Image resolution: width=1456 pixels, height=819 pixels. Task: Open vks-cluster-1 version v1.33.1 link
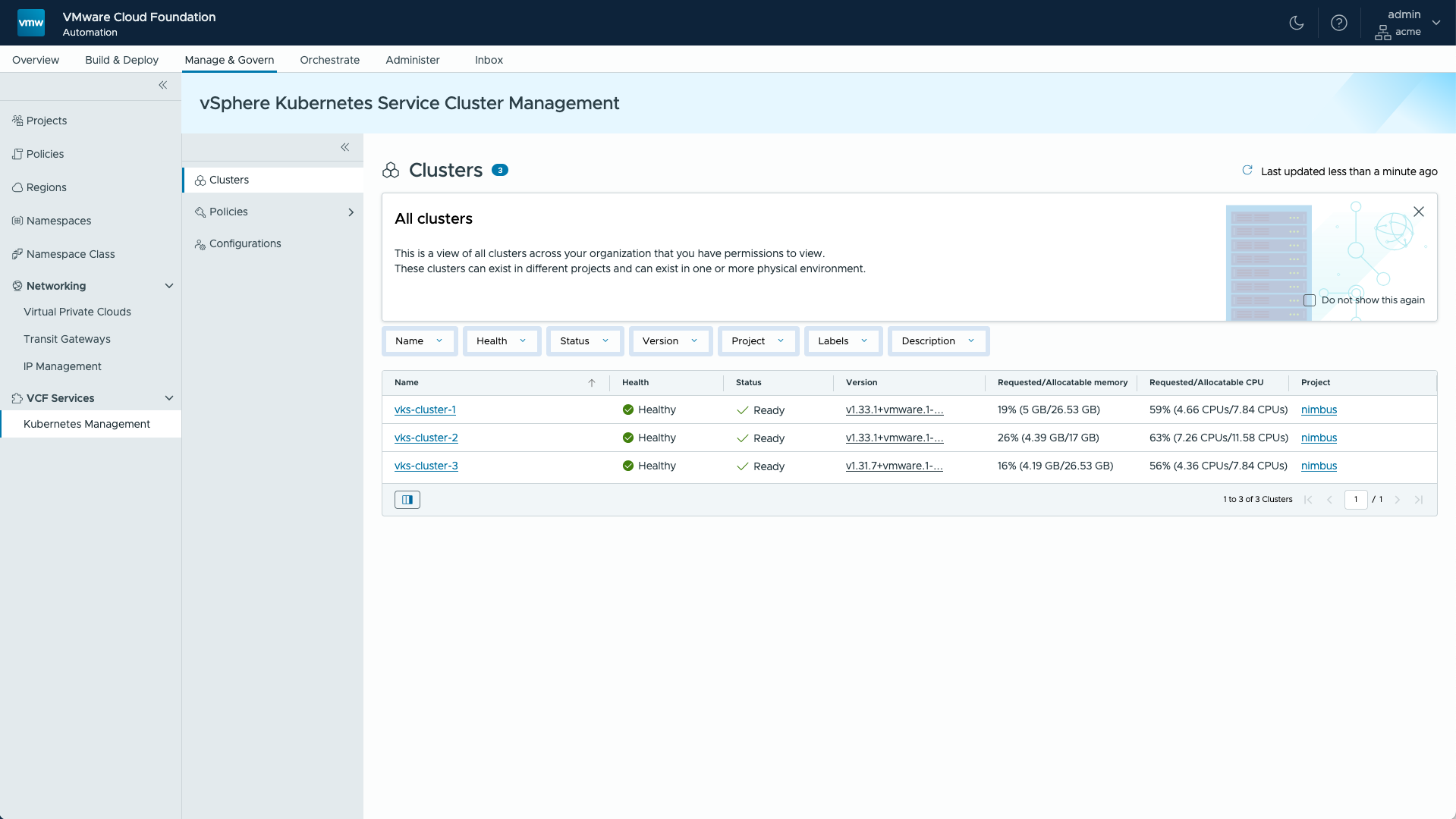click(x=895, y=409)
